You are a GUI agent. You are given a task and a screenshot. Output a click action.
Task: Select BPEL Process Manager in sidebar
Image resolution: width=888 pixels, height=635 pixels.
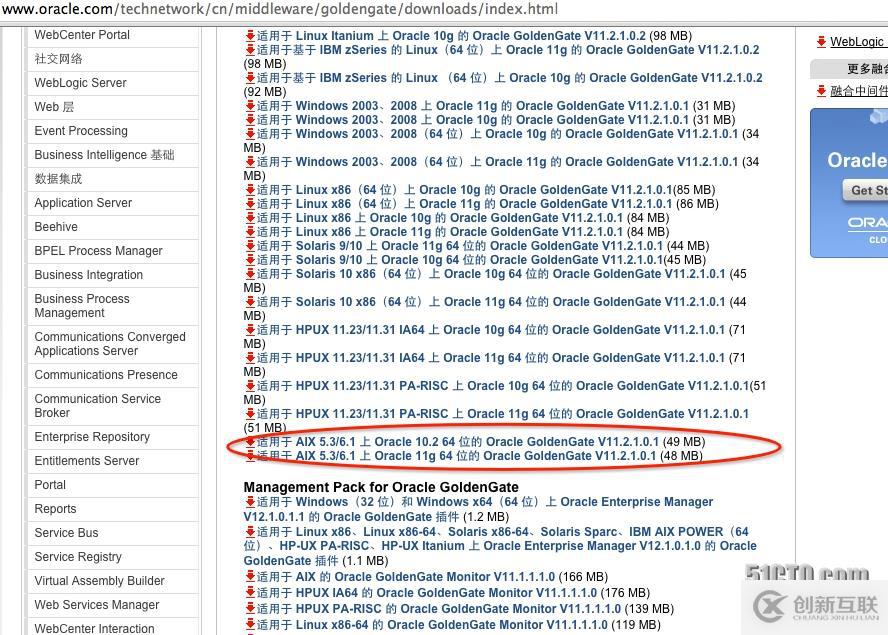click(99, 250)
